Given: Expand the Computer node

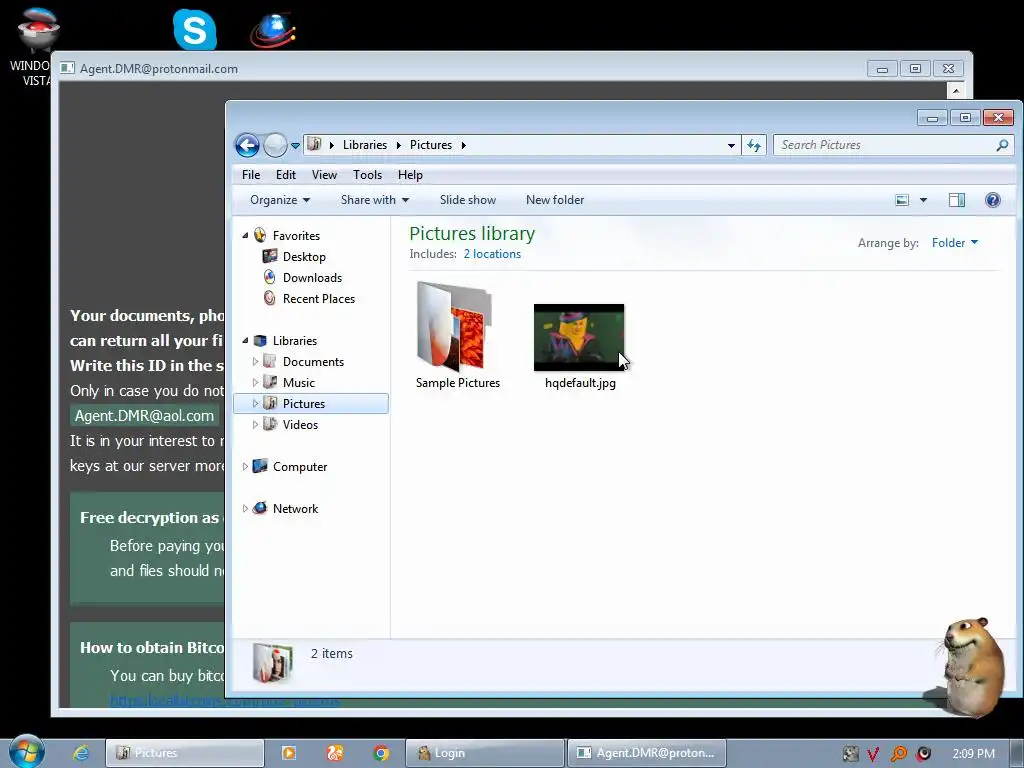Looking at the screenshot, I should tap(245, 467).
